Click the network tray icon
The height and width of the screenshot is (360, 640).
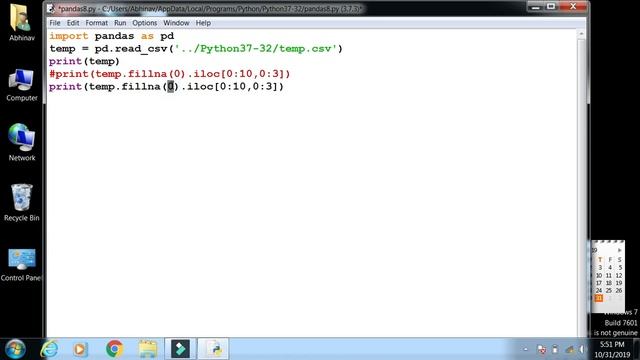point(569,349)
